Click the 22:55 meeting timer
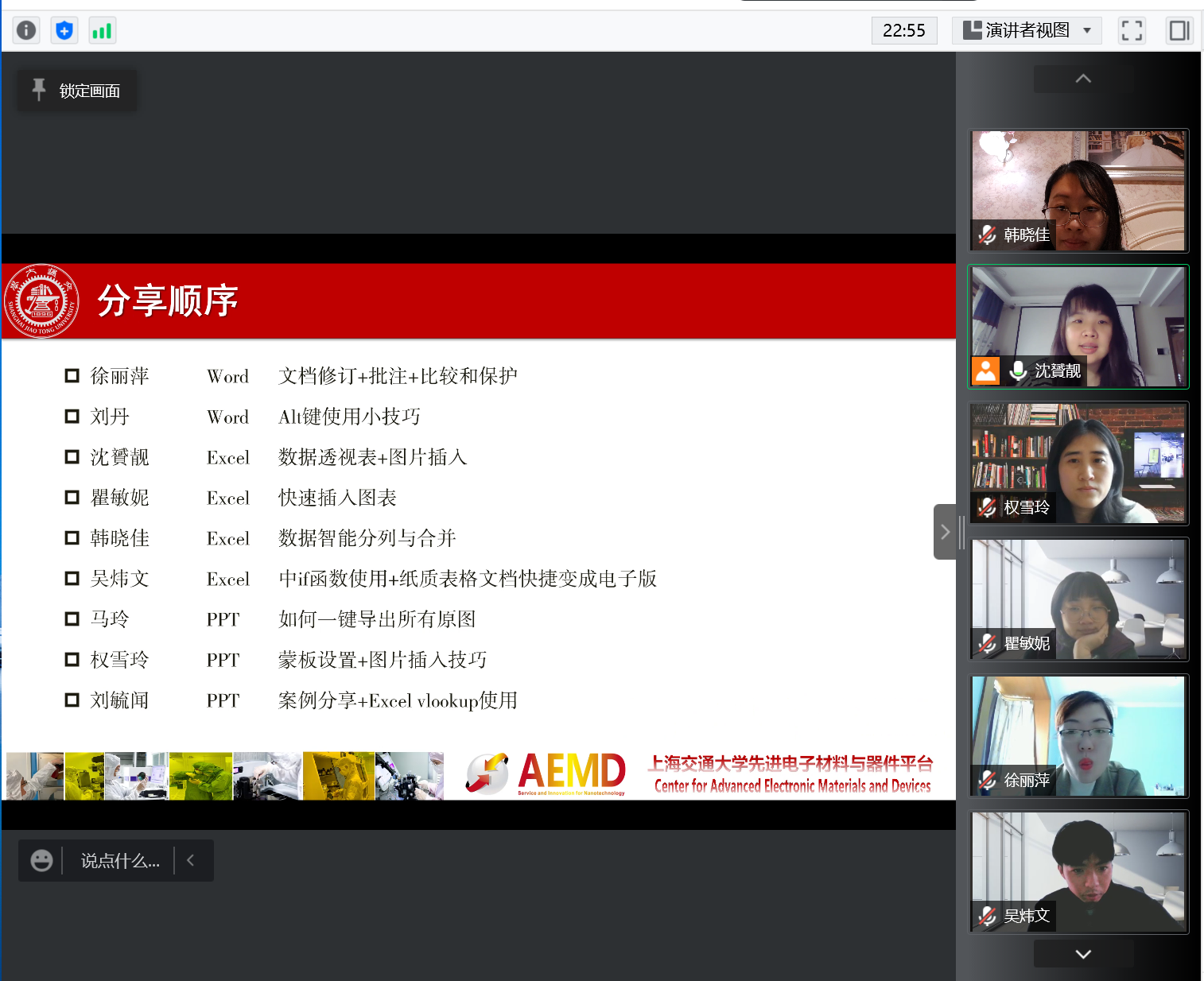The width and height of the screenshot is (1204, 981). click(x=904, y=30)
